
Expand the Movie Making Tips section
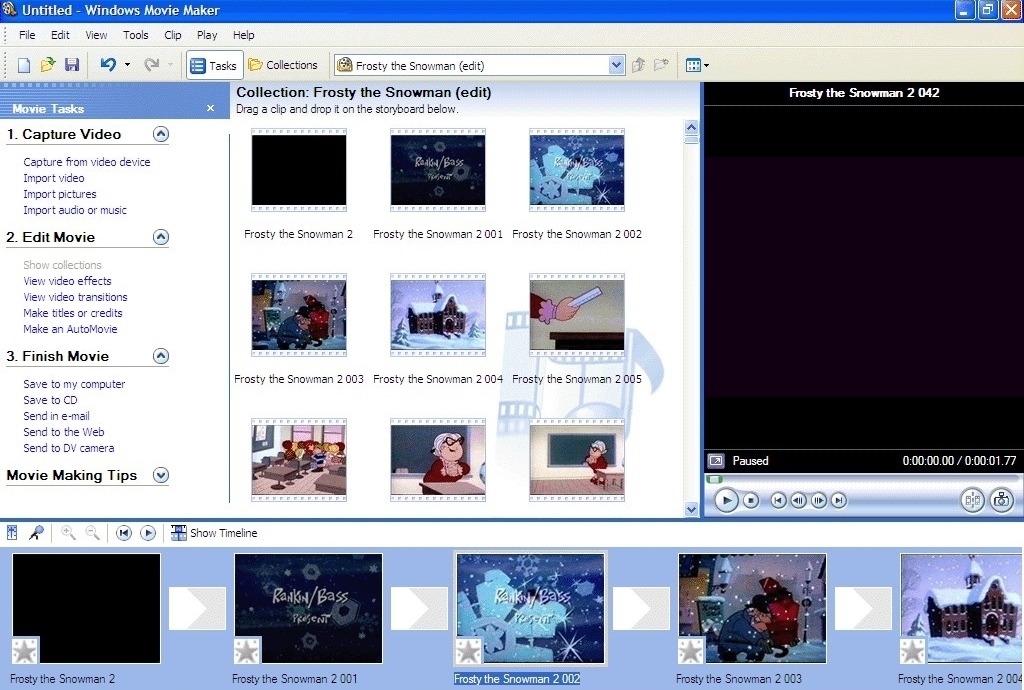[x=161, y=475]
